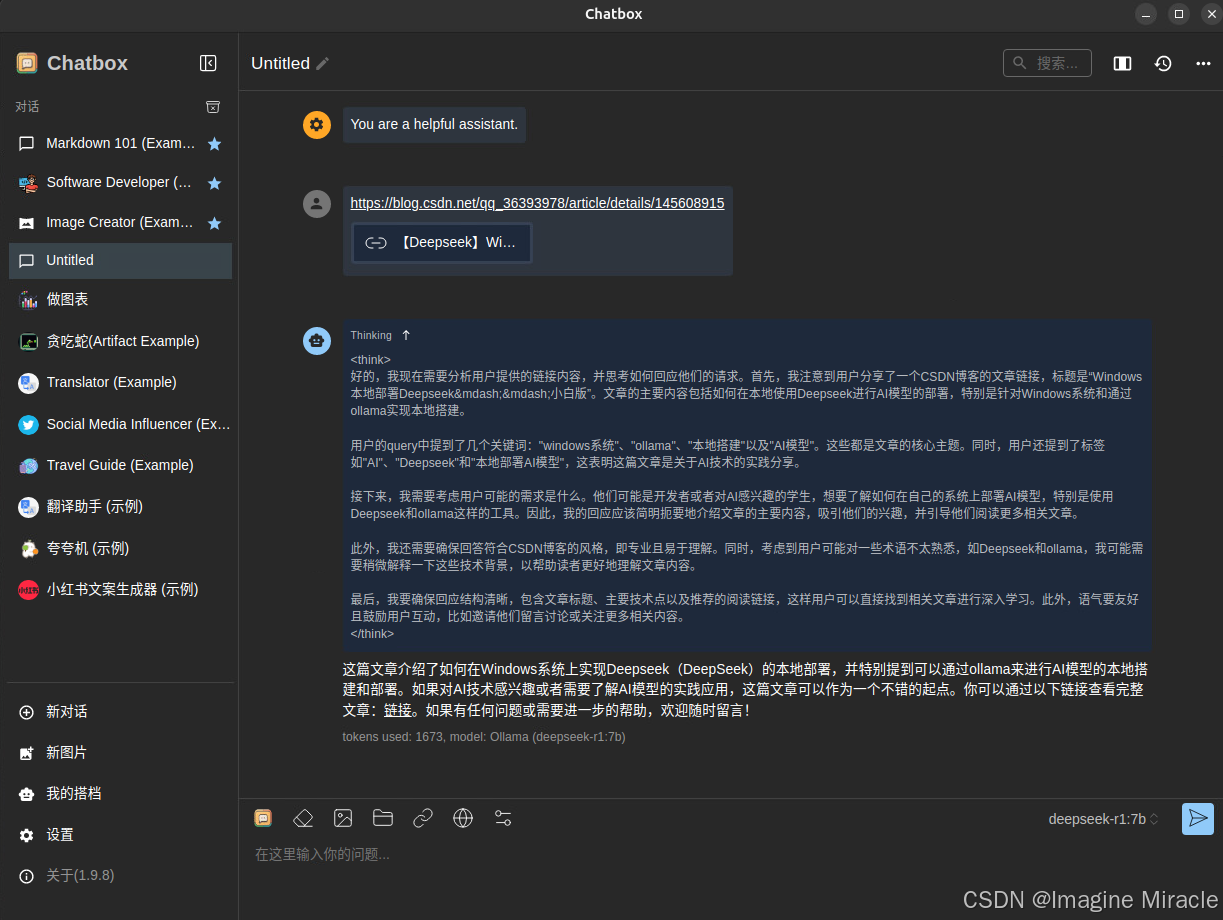Open the 夸夸机 (示例) conversation

[x=120, y=548]
